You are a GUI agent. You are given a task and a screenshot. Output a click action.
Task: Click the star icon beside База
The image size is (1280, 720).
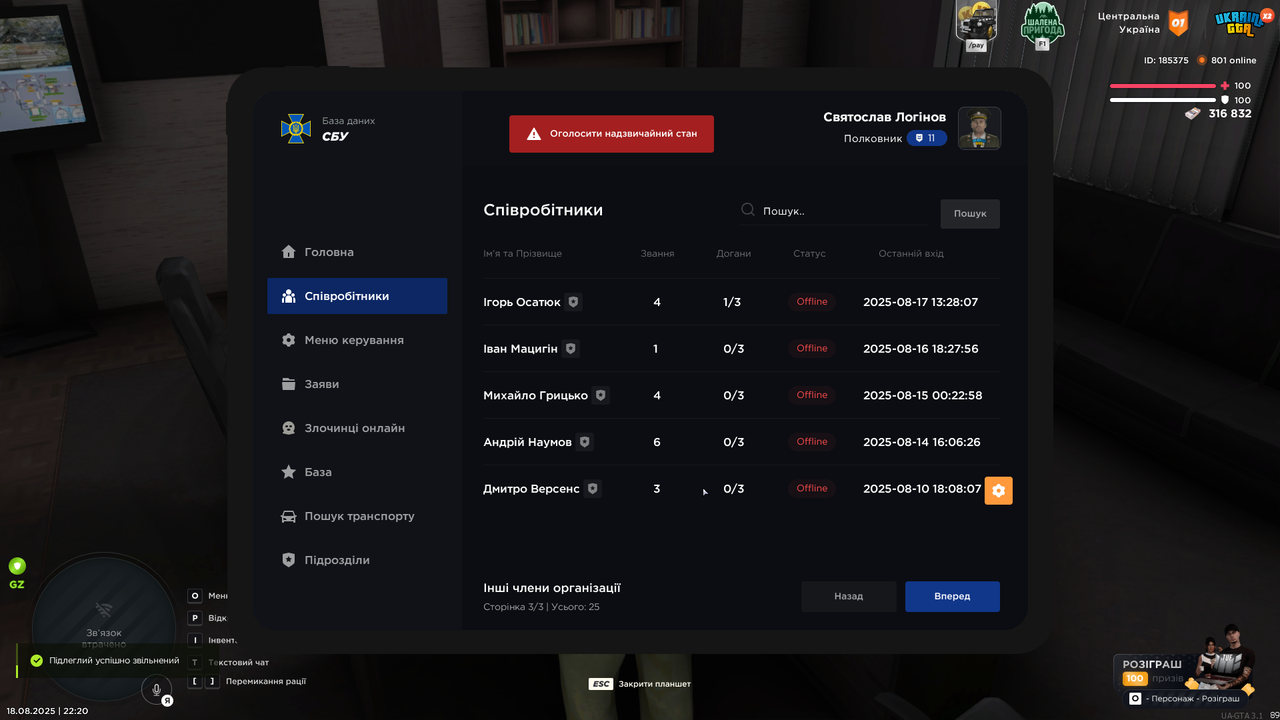coord(289,472)
